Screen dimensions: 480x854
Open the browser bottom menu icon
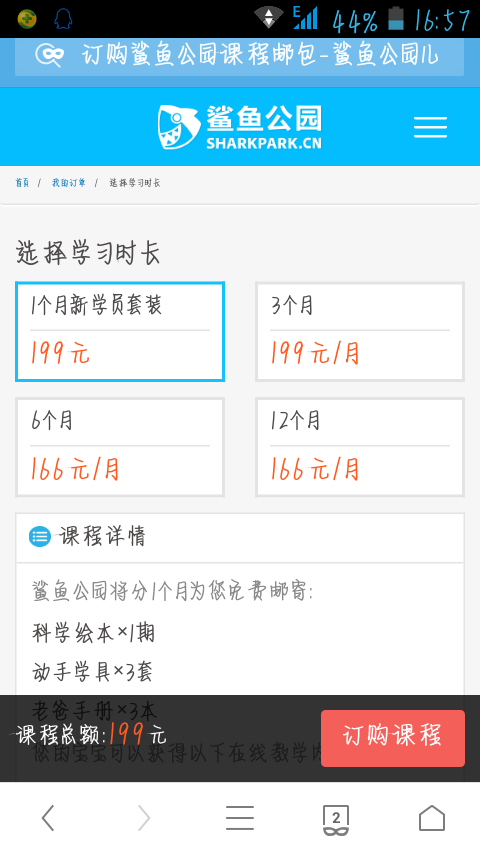(240, 818)
